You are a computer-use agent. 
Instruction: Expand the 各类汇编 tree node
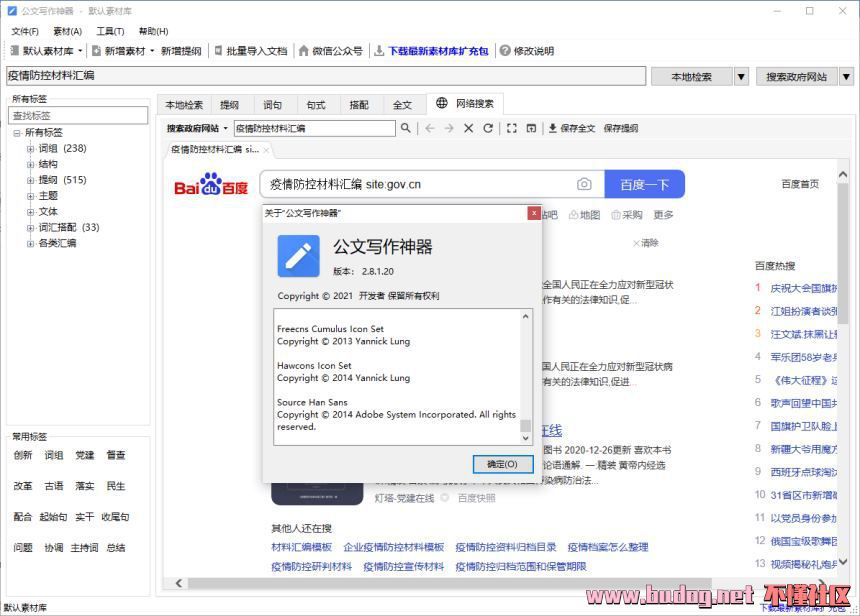pyautogui.click(x=31, y=244)
